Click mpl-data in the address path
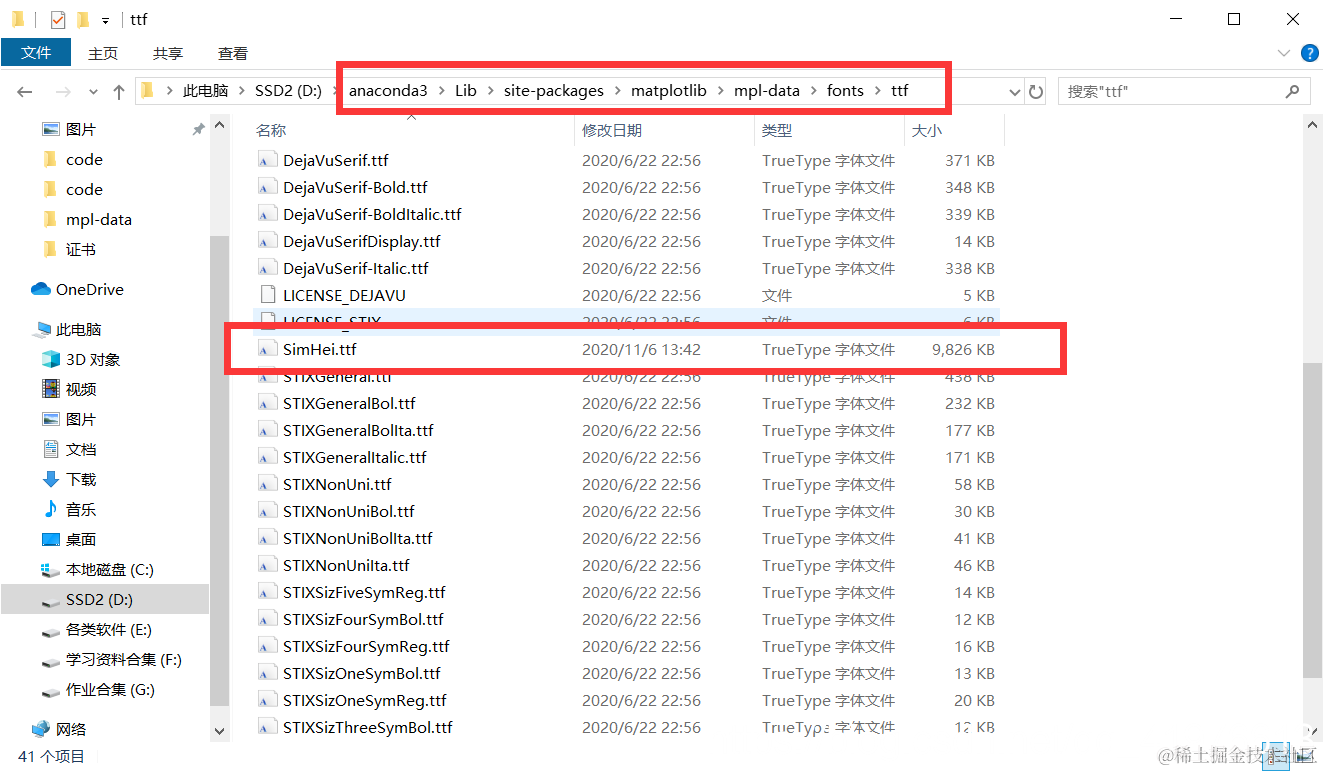This screenshot has width=1324, height=772. (767, 90)
